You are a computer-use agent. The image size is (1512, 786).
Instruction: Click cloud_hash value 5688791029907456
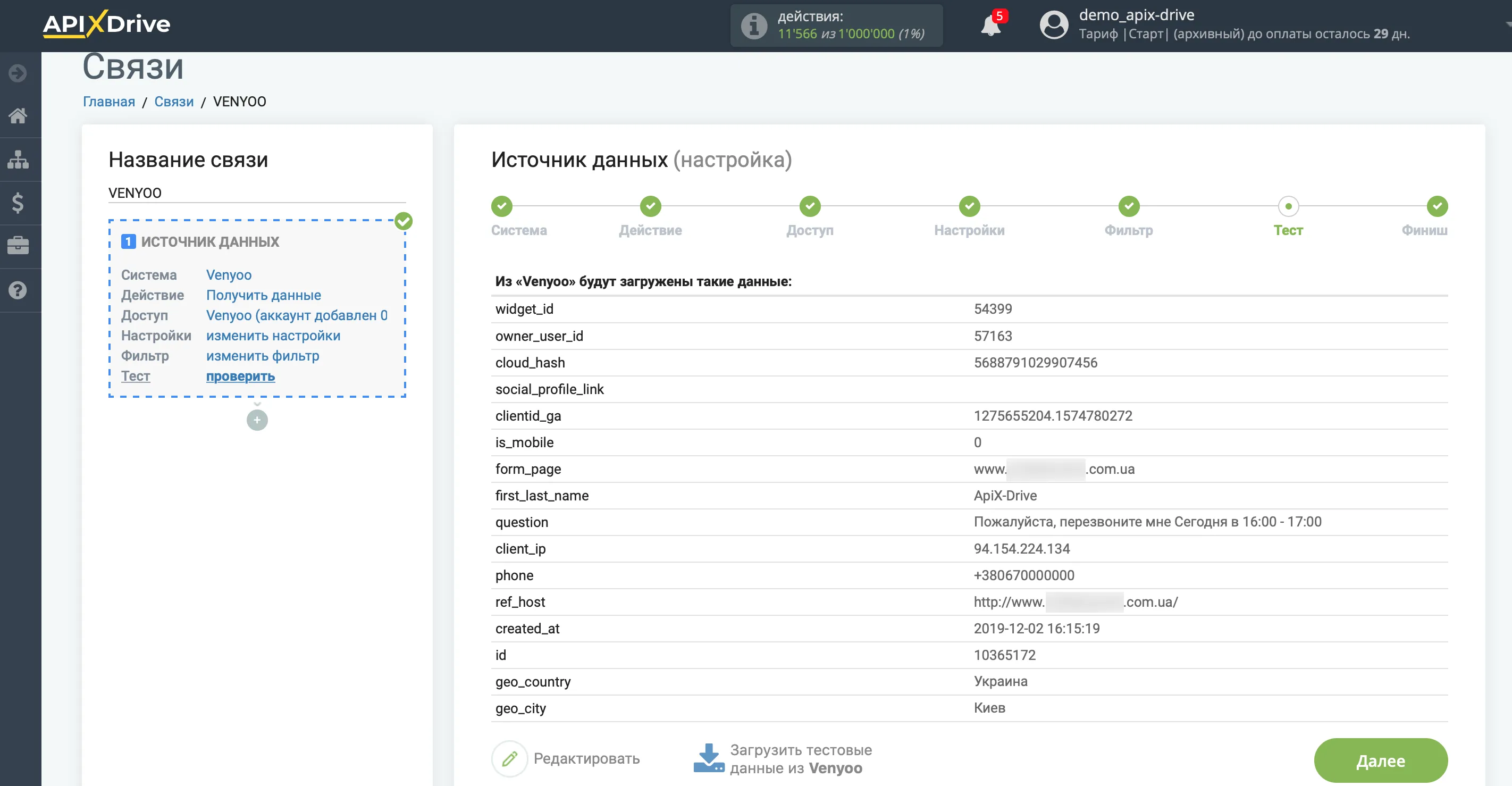click(1036, 363)
